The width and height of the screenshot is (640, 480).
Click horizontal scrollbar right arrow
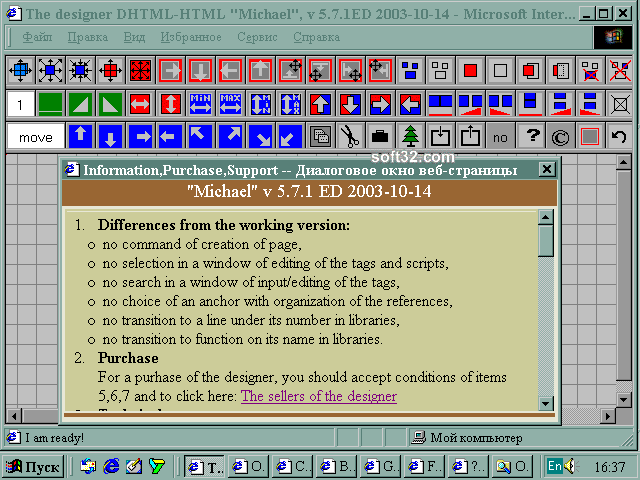(608, 416)
